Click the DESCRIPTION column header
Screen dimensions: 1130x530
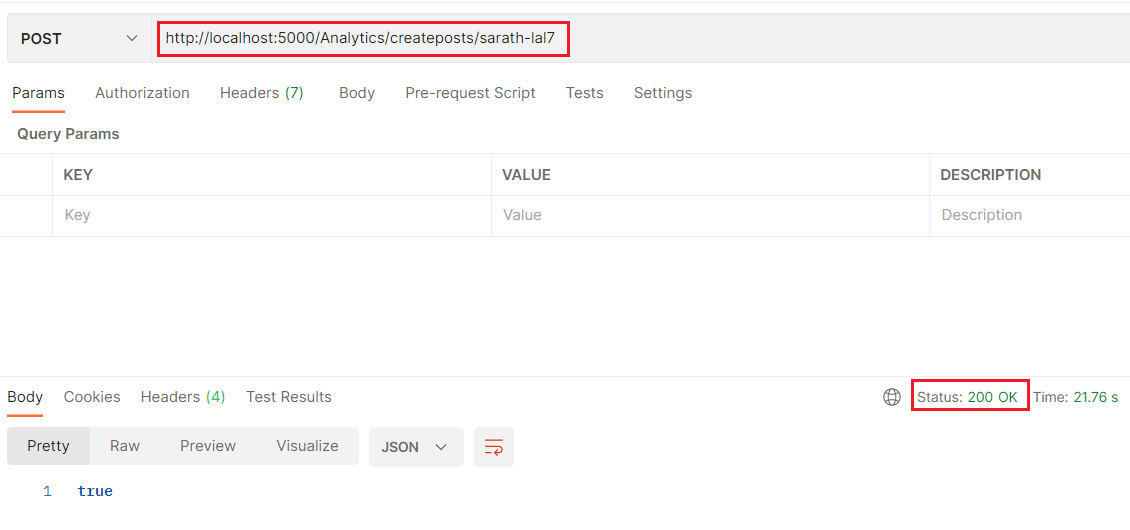click(x=990, y=175)
